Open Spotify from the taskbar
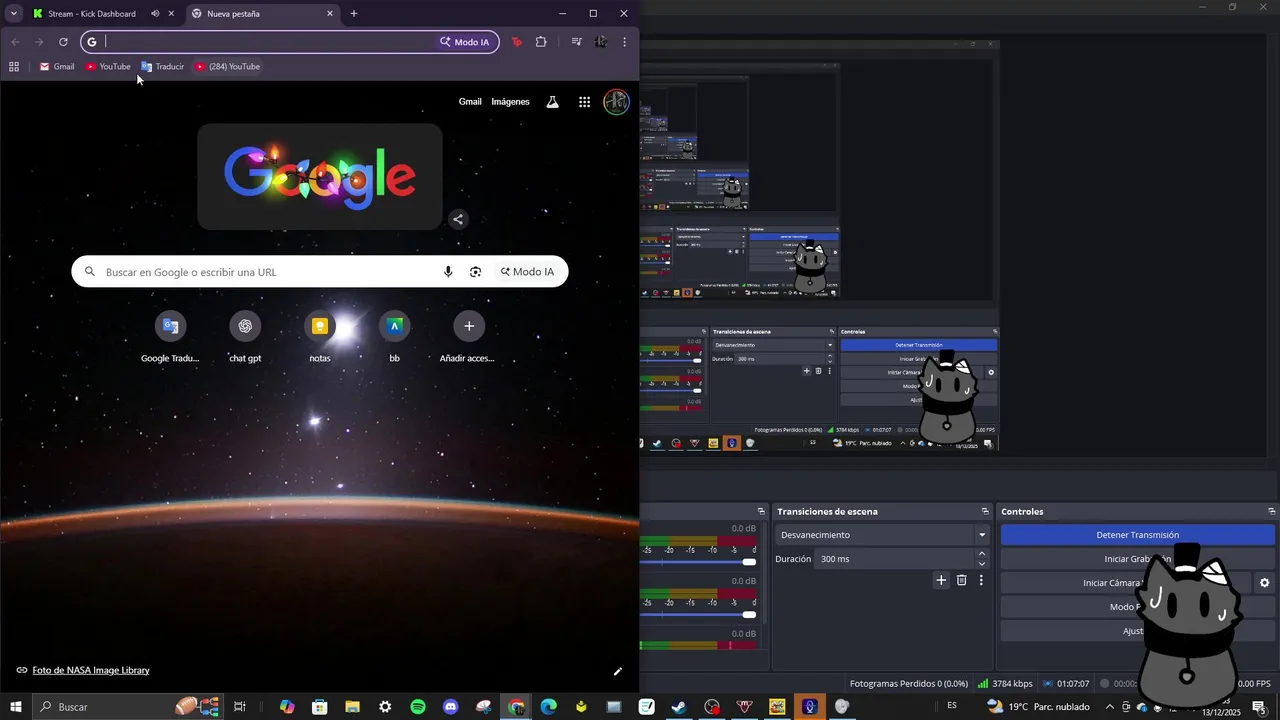 tap(418, 707)
